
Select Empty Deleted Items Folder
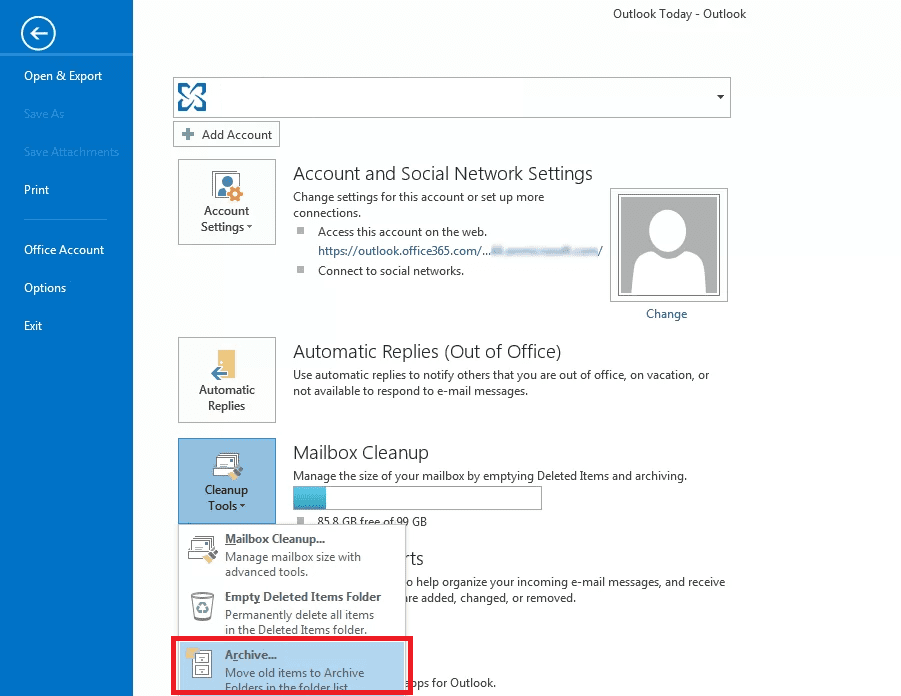point(292,613)
